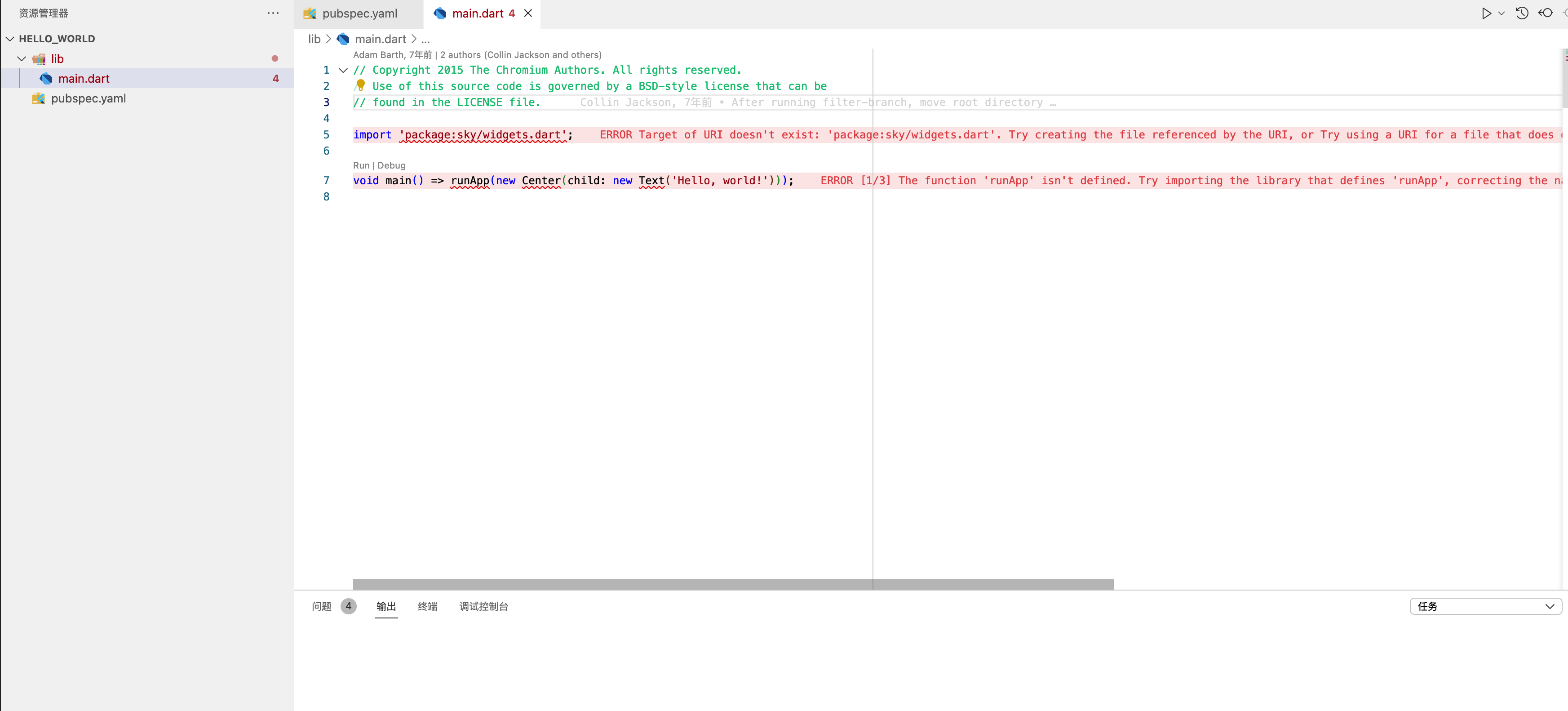The width and height of the screenshot is (1568, 711).
Task: Open the run options dropdown beside the play button
Action: (1502, 13)
